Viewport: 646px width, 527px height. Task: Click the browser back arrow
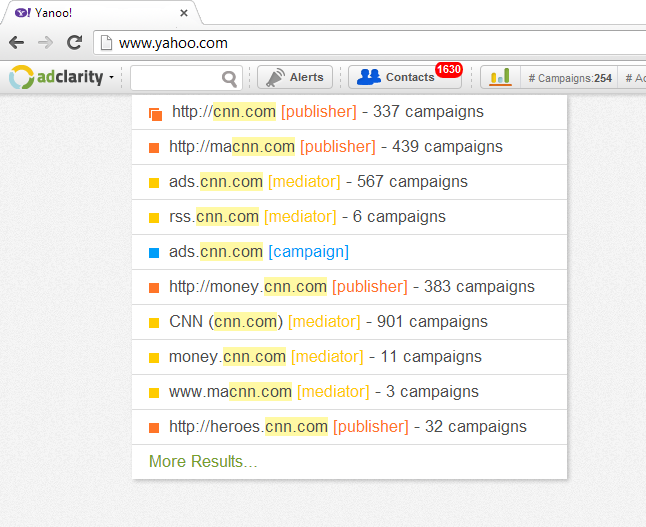(x=16, y=42)
